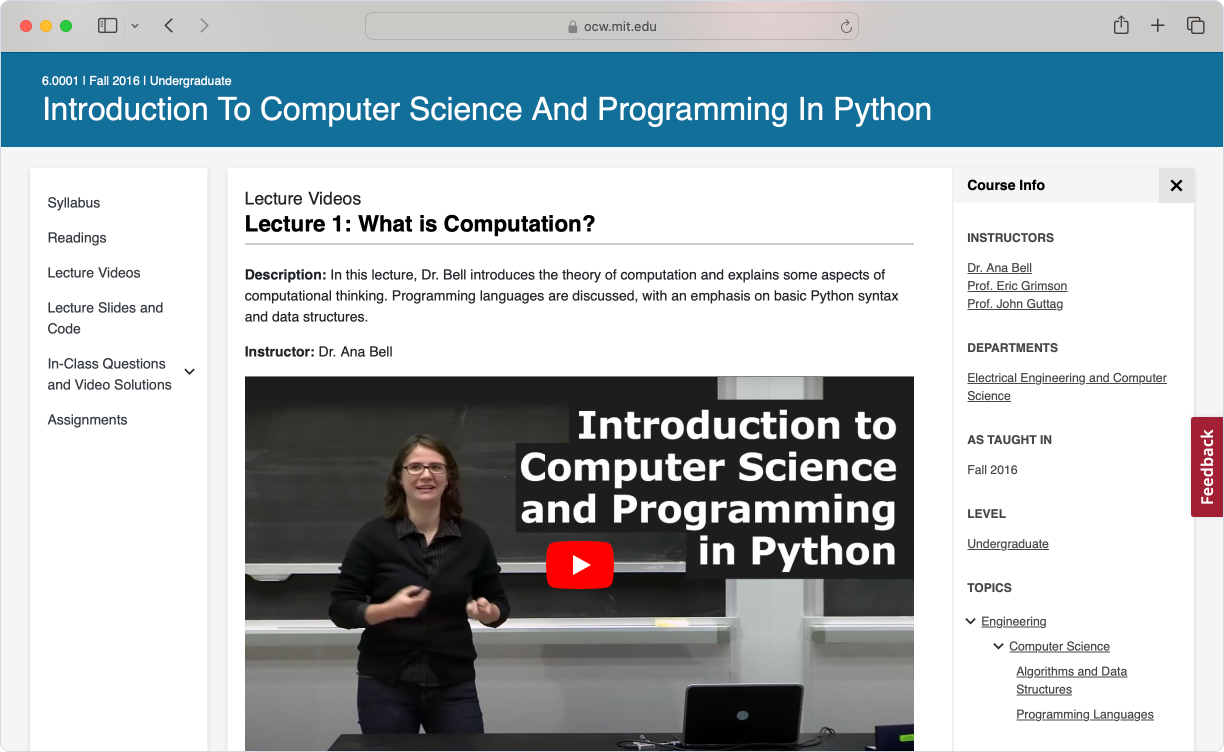Collapse the Computer Science topic chevron
Screen dimensions: 1224x752
[998, 646]
